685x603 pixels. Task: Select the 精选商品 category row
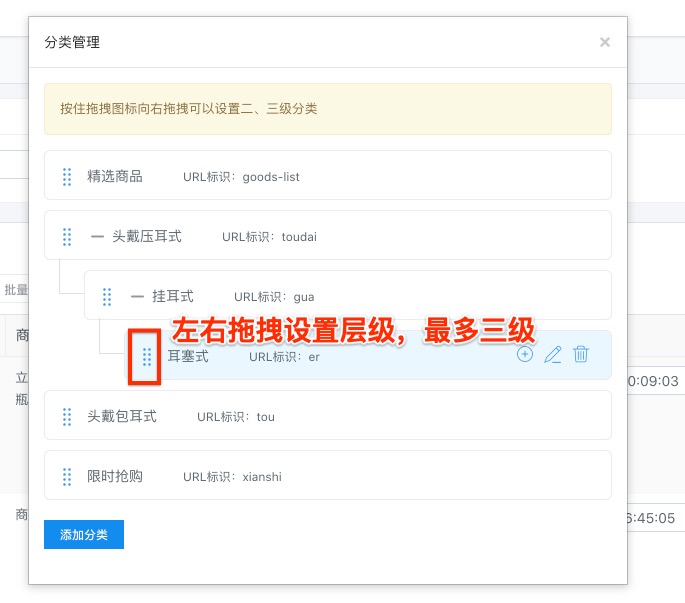tap(400, 176)
